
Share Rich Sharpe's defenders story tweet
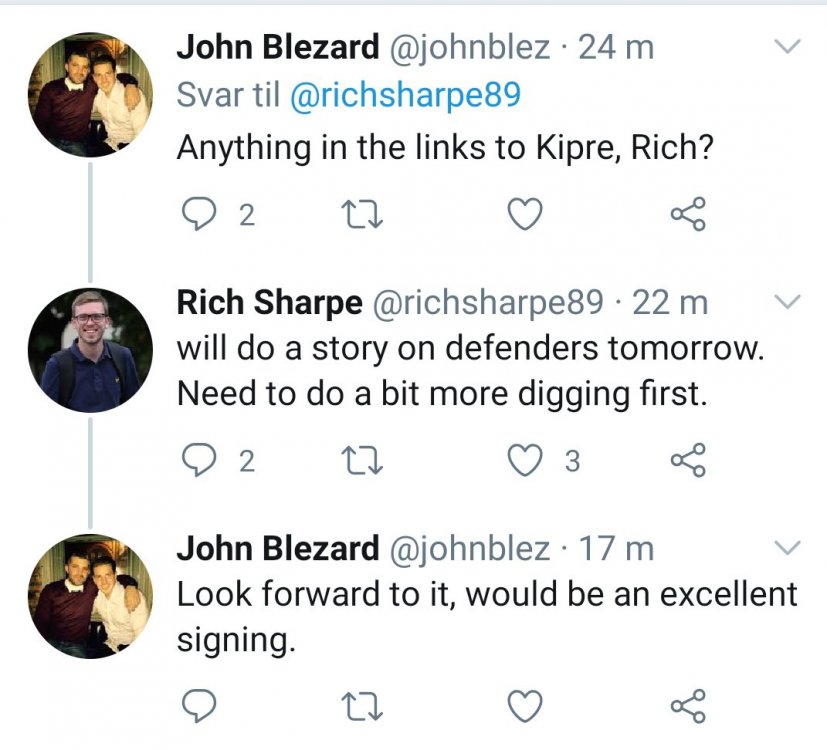688,461
